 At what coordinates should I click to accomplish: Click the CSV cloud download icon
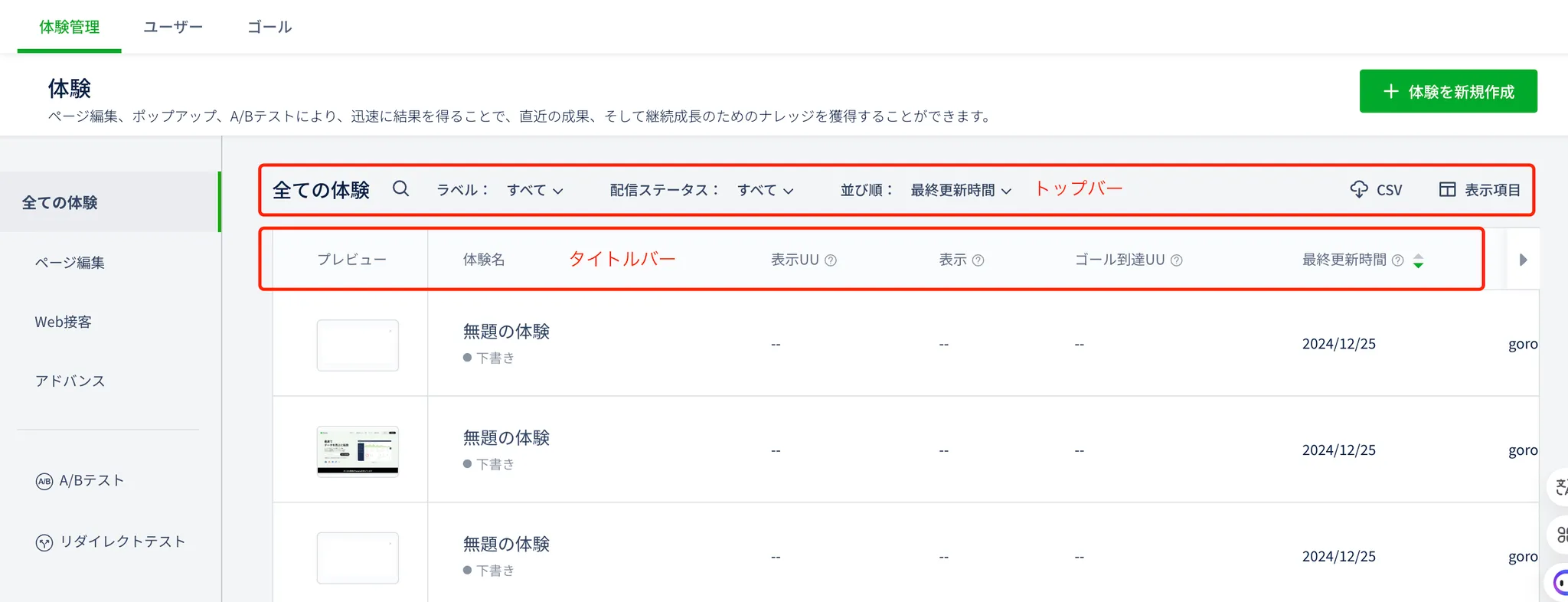click(x=1359, y=189)
